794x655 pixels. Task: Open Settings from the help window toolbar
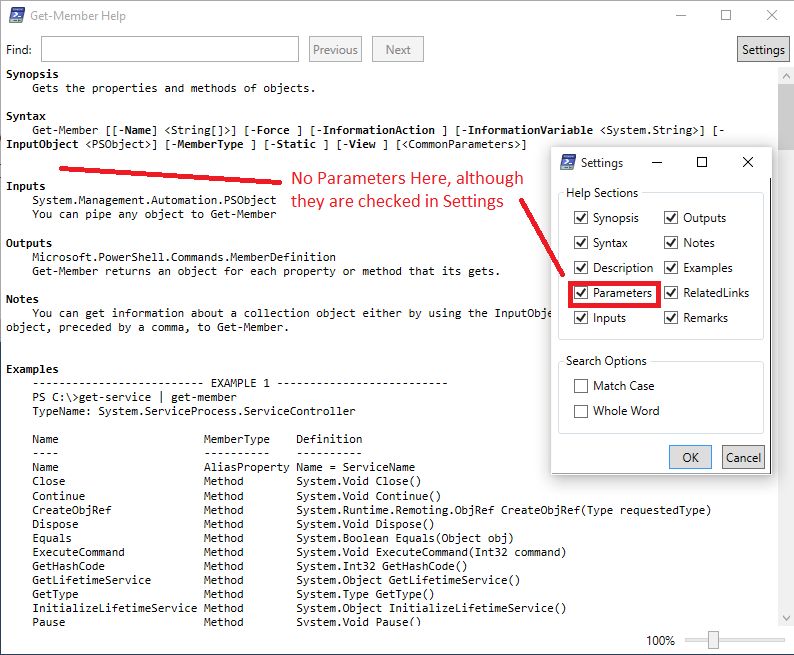coord(763,49)
